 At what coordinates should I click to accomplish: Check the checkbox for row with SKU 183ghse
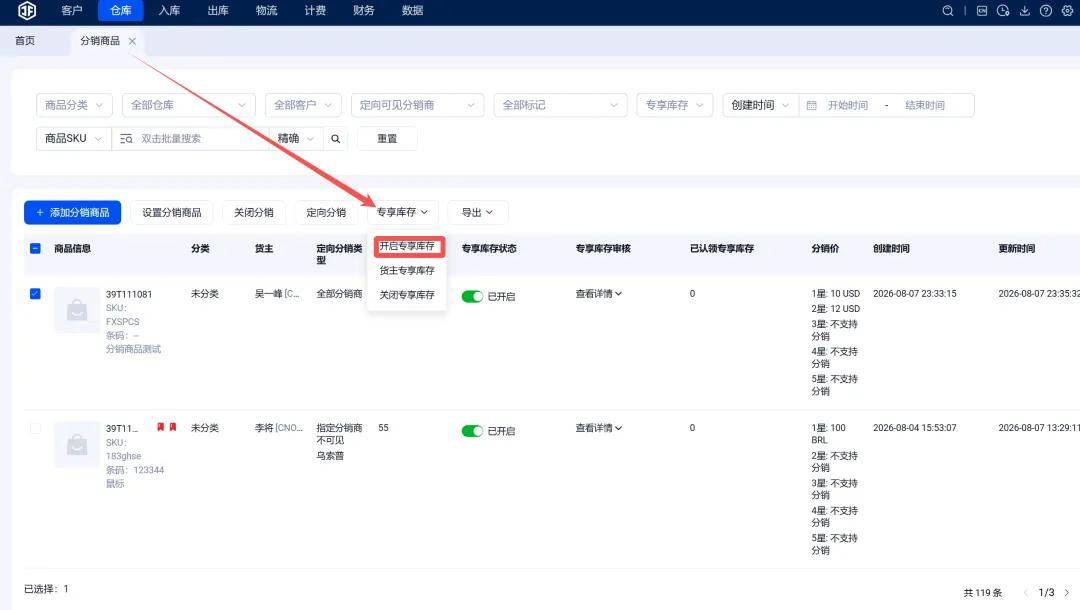tap(35, 428)
